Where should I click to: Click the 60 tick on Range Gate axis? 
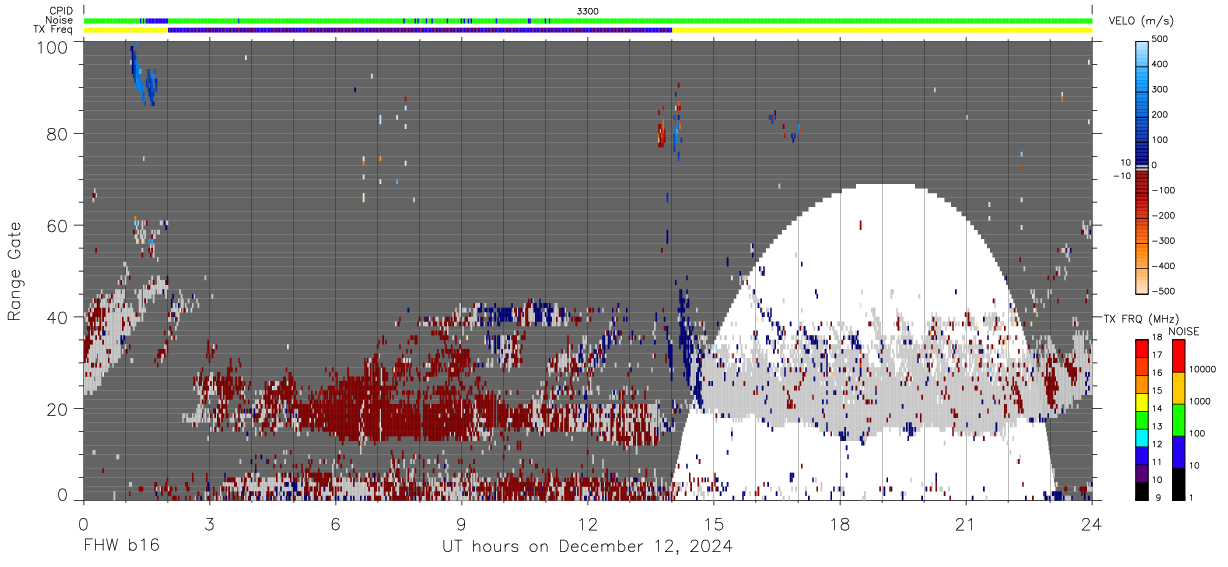[x=57, y=225]
